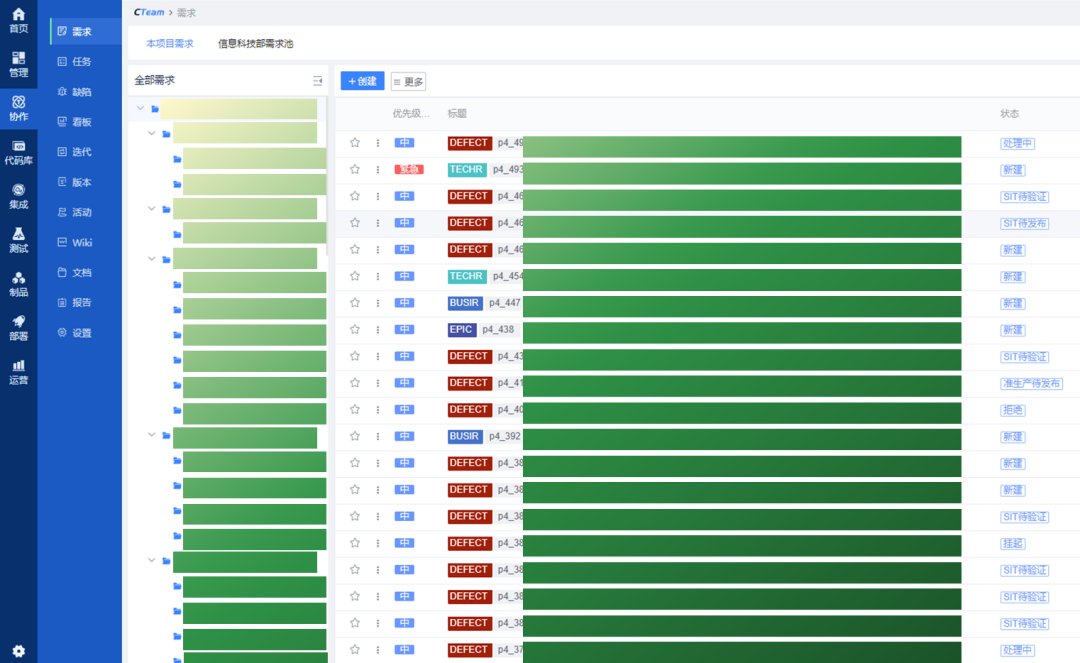1080x663 pixels.
Task: Click the EPIC type tag
Action: [x=461, y=330]
